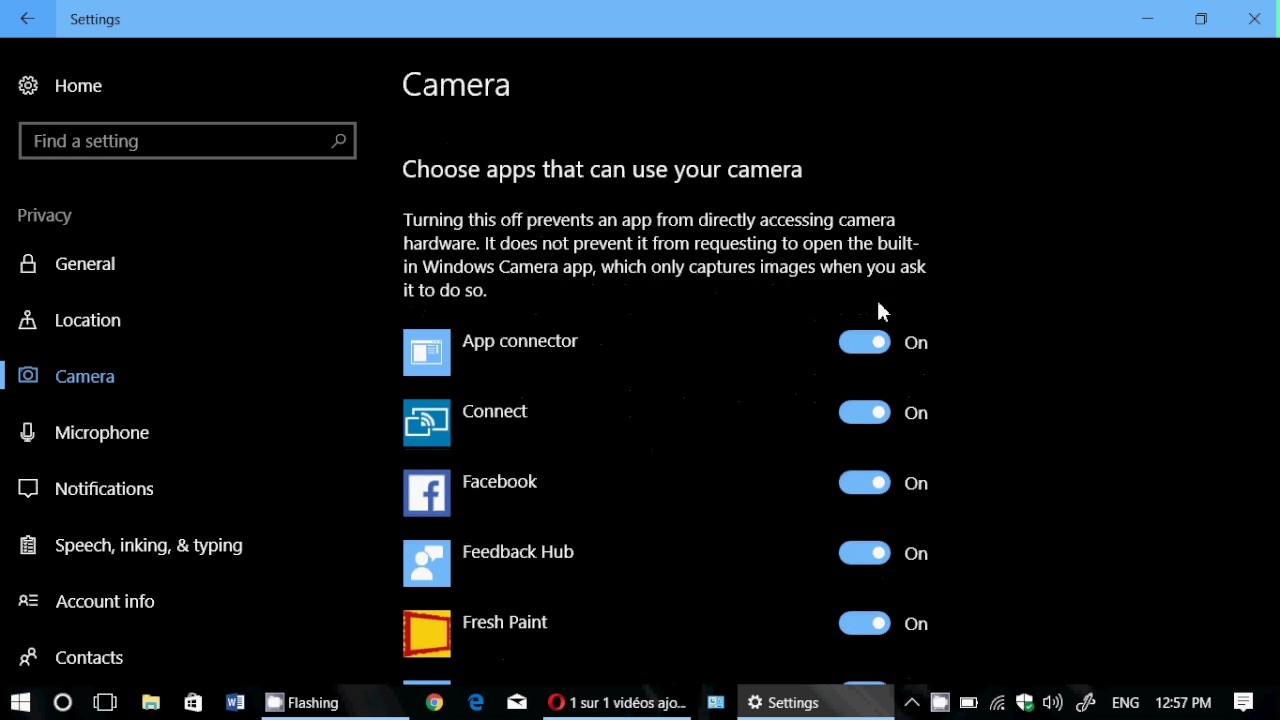
Task: Open File Explorer from the taskbar
Action: point(151,702)
